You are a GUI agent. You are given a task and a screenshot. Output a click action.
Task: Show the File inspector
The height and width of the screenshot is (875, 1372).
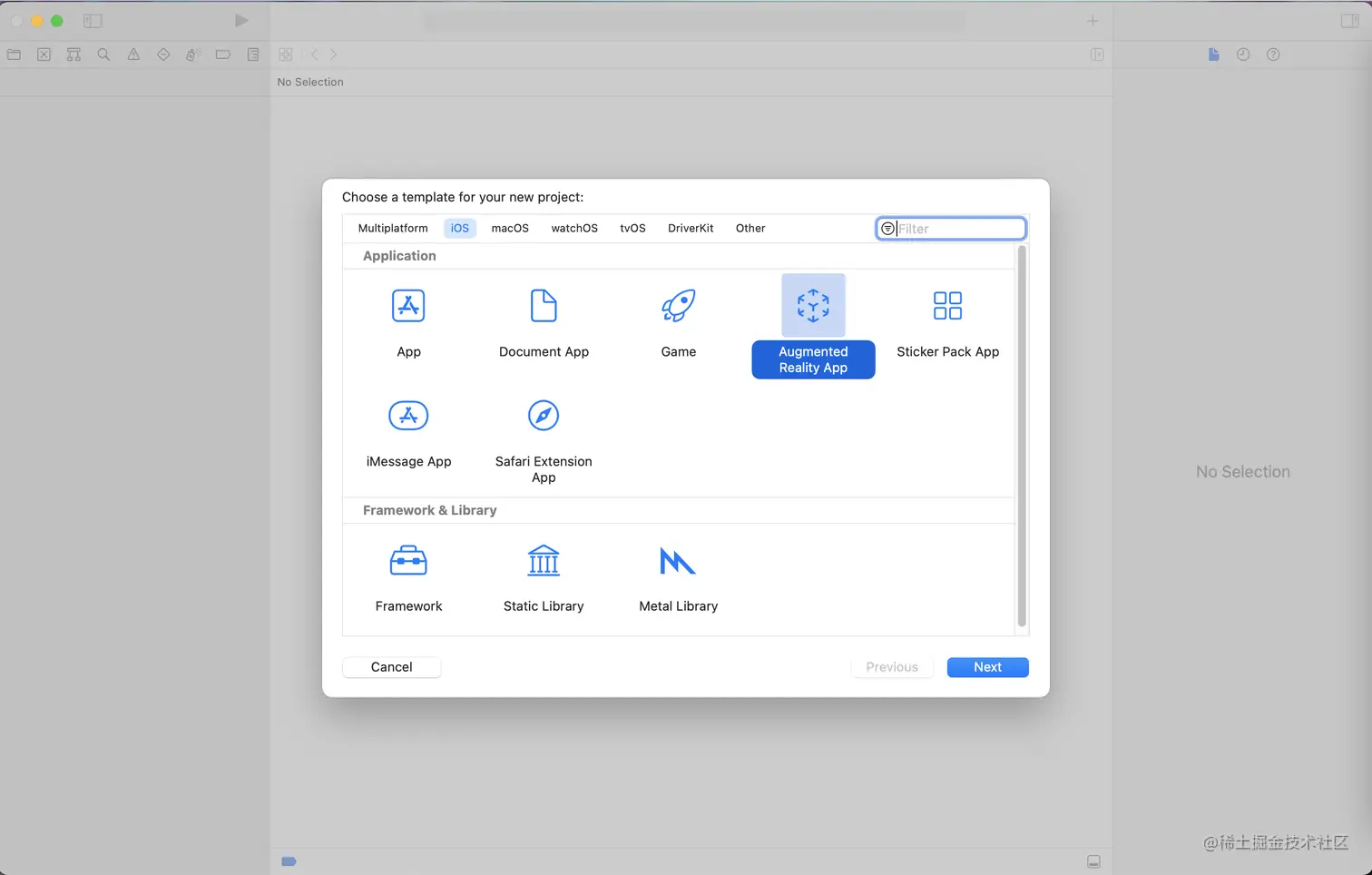tap(1213, 54)
